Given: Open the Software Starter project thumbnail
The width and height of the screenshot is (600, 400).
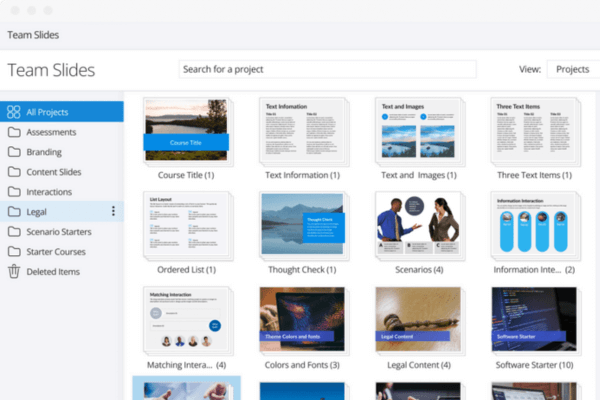Looking at the screenshot, I should (x=536, y=321).
